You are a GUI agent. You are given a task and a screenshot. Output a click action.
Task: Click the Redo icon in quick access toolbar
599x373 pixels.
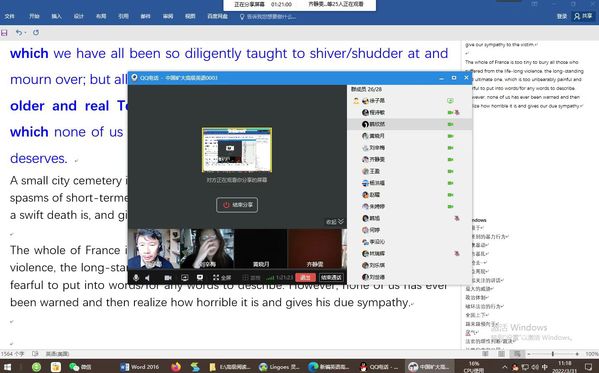pos(36,32)
